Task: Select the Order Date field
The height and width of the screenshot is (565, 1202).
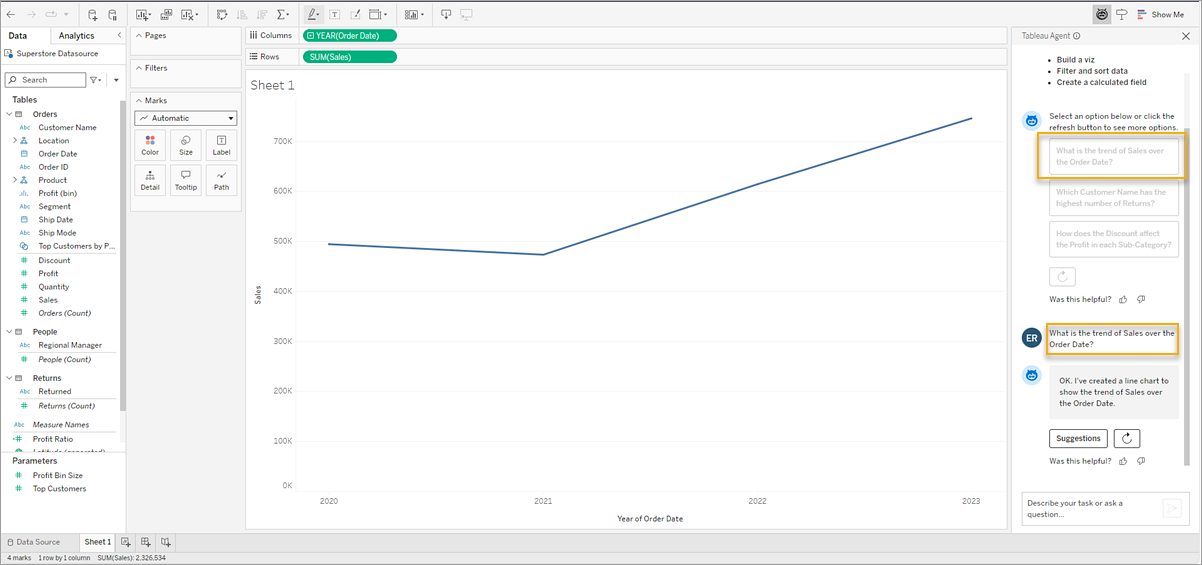Action: (x=58, y=154)
